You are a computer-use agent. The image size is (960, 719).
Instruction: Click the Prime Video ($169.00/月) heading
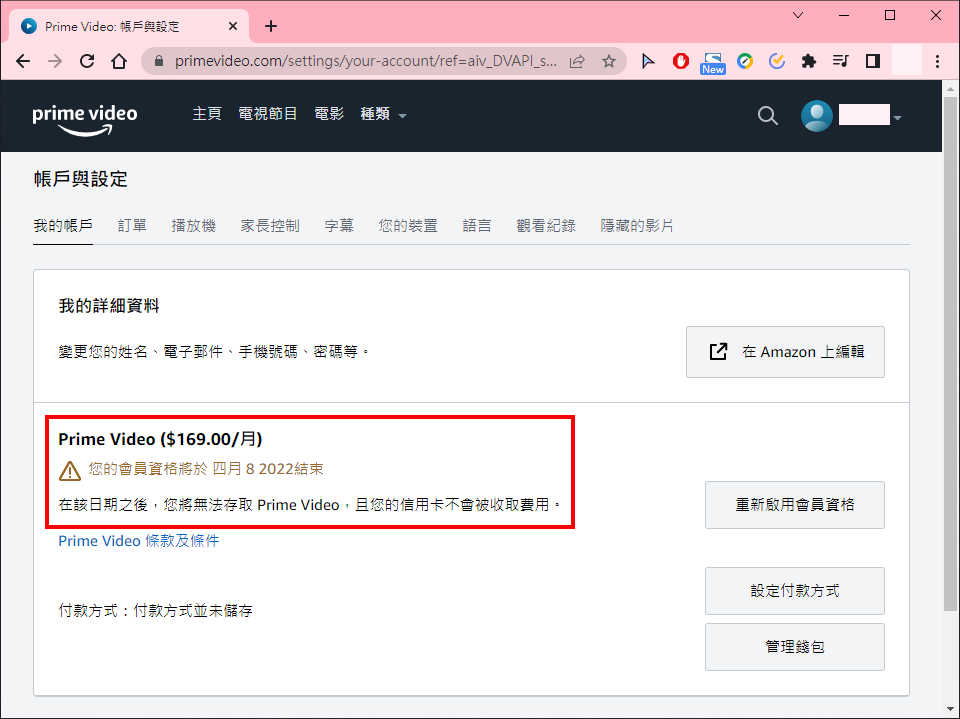click(160, 439)
